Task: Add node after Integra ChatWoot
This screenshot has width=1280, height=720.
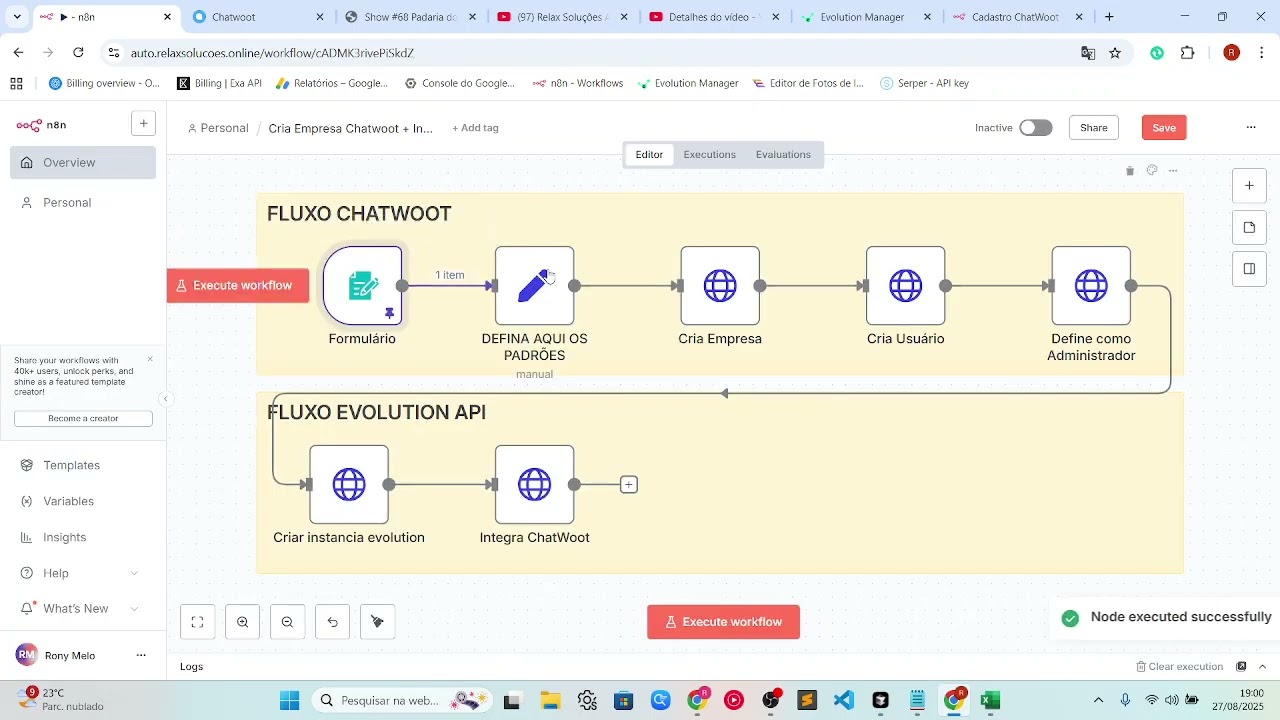Action: coord(628,485)
